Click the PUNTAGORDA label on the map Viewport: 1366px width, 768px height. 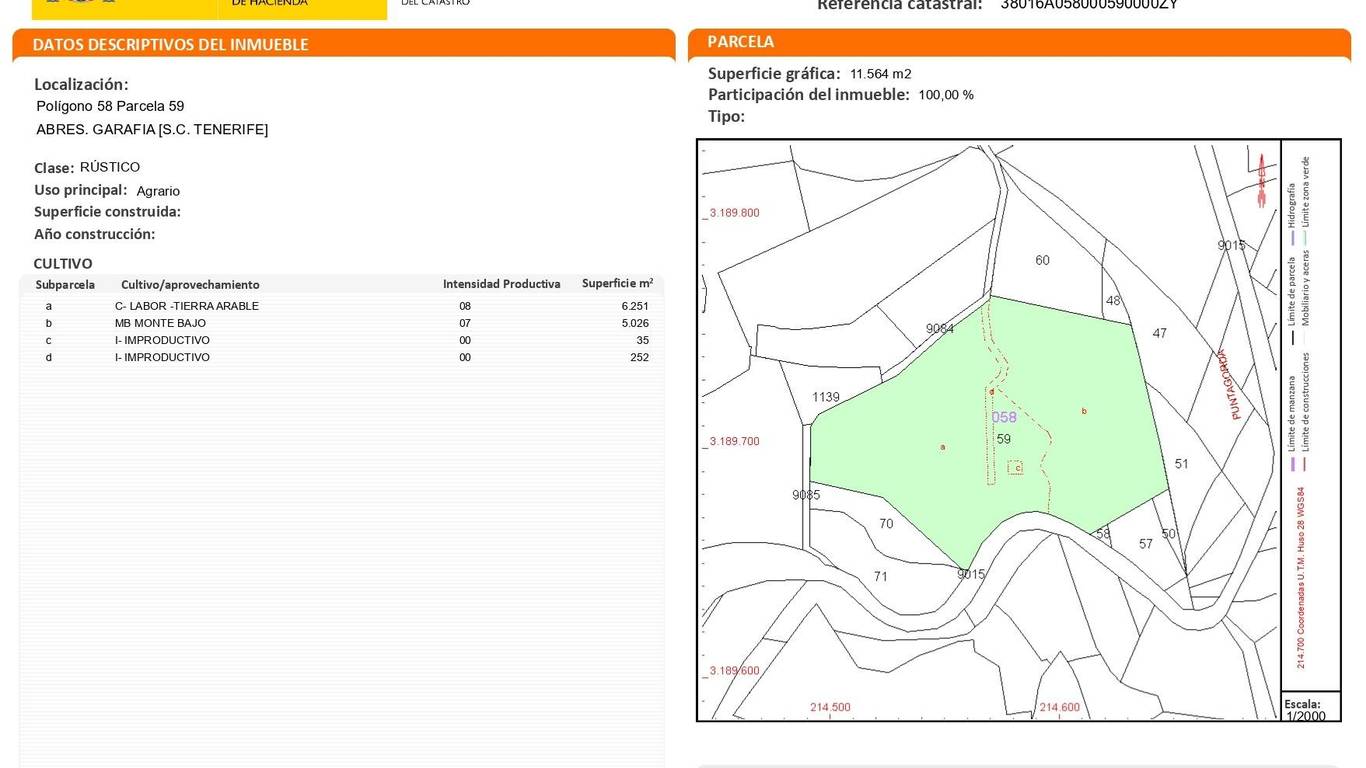tap(1228, 383)
